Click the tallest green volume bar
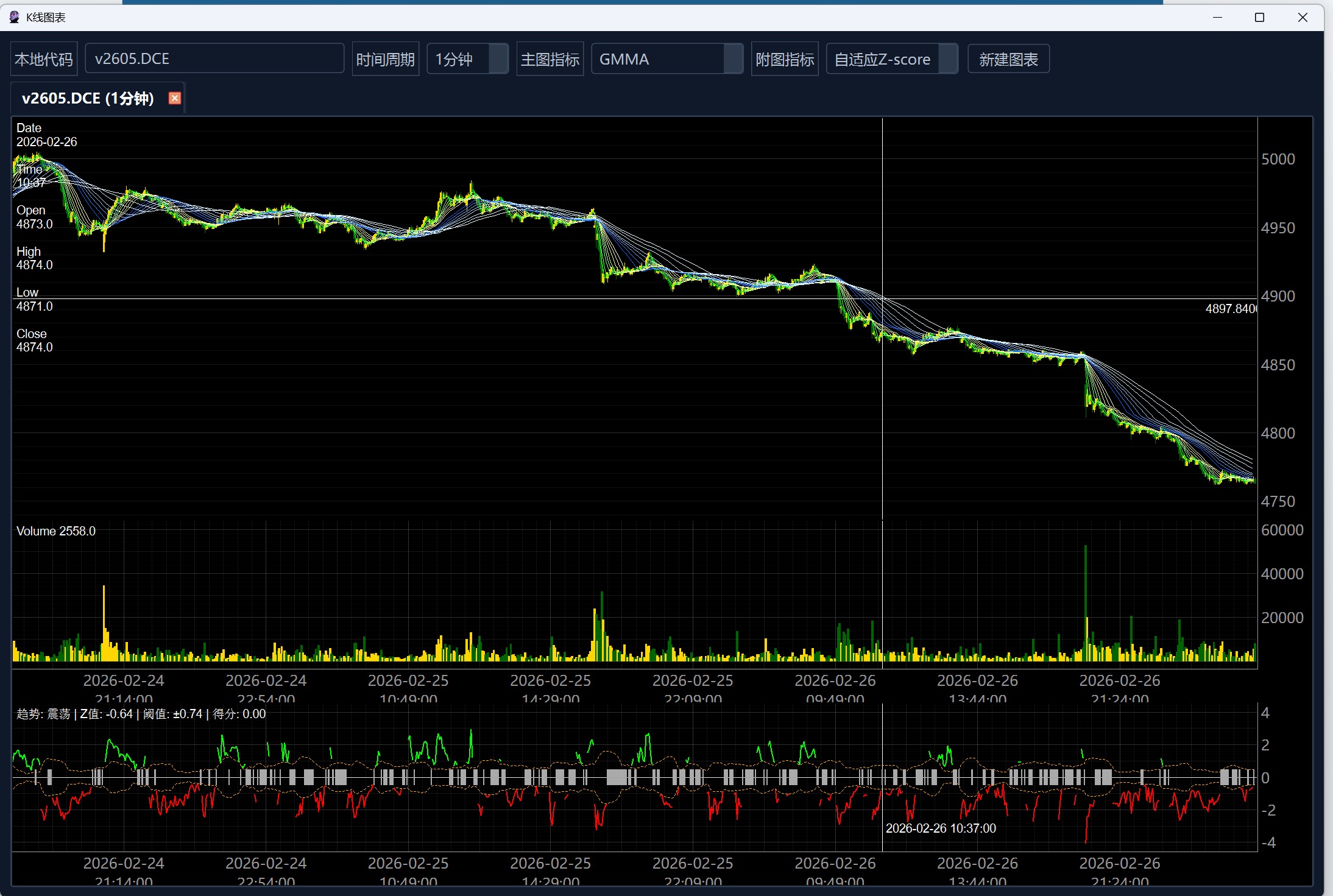The height and width of the screenshot is (896, 1333). [1085, 585]
